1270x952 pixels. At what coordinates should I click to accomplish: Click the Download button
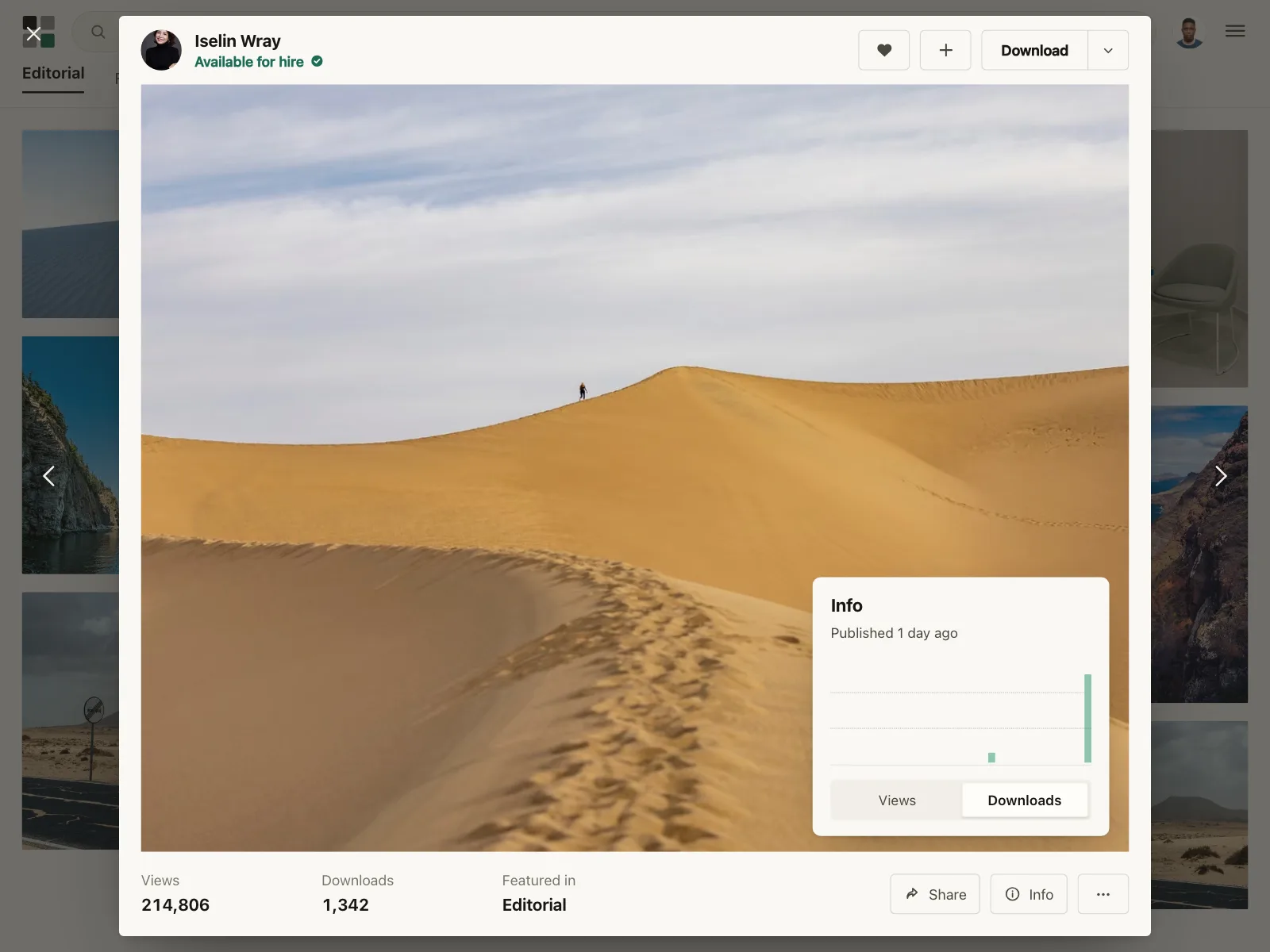coord(1034,50)
